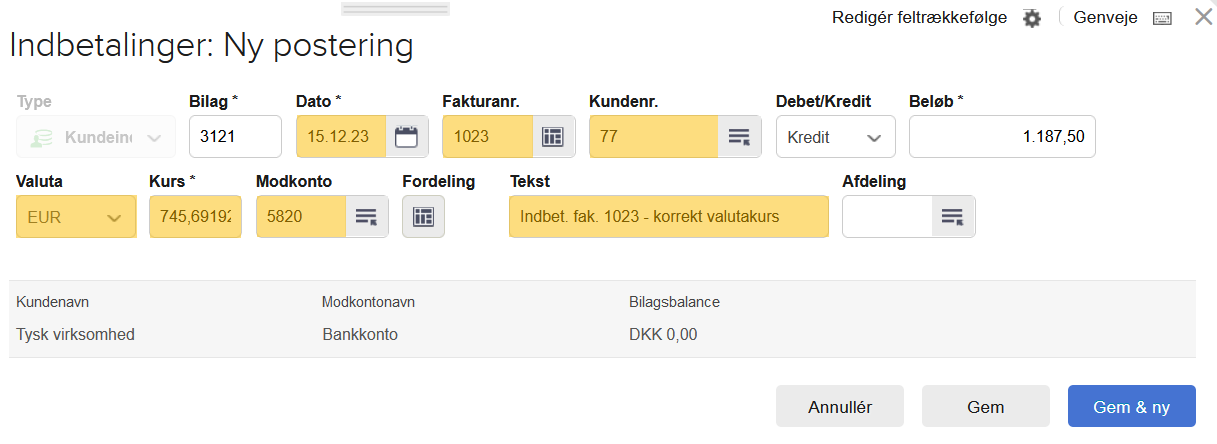
Task: Click the gear icon for field order
Action: [x=1032, y=18]
